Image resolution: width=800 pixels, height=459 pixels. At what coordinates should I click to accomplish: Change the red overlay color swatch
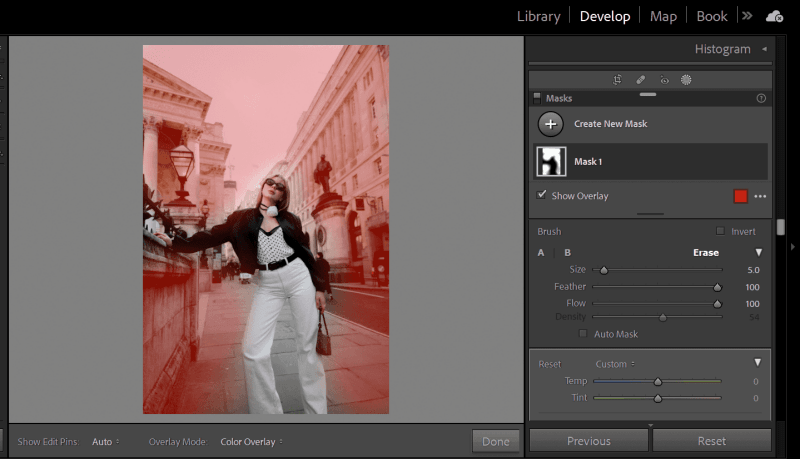(x=740, y=196)
